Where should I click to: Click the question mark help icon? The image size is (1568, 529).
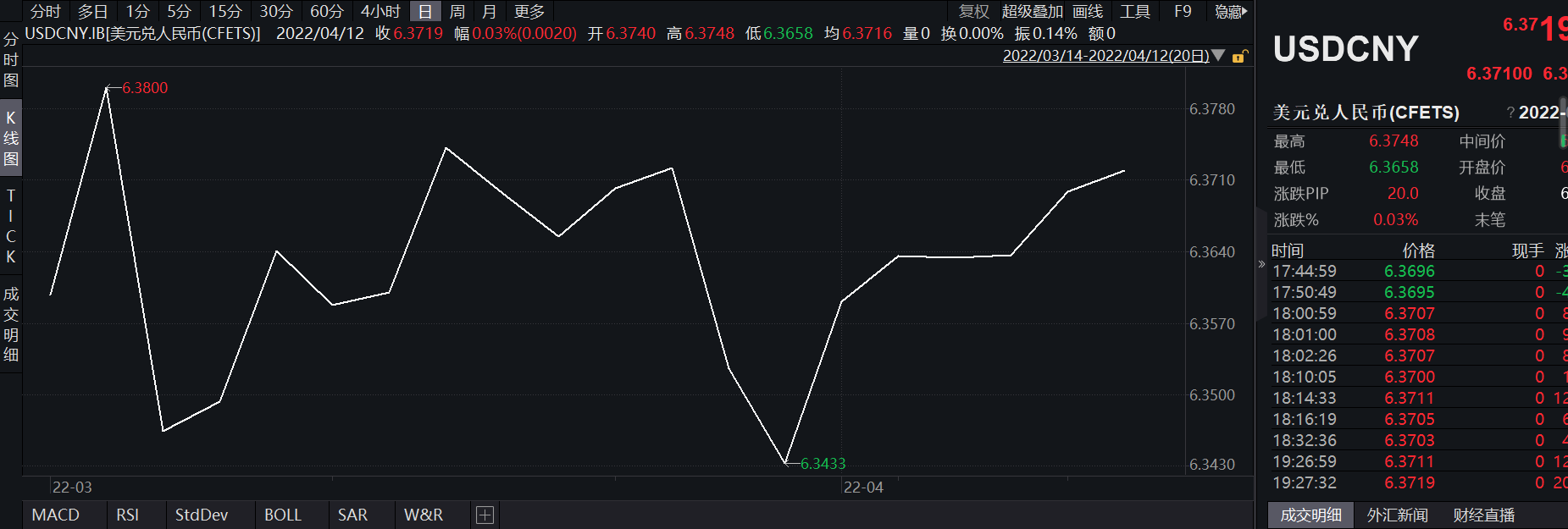tap(1510, 113)
